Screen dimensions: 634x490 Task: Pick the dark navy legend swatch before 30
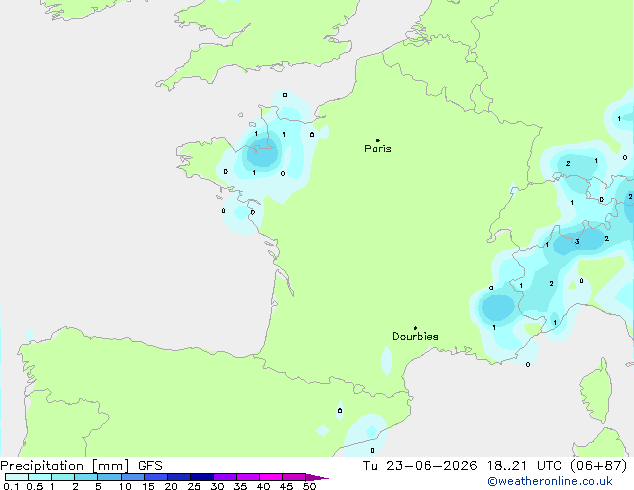202,477
